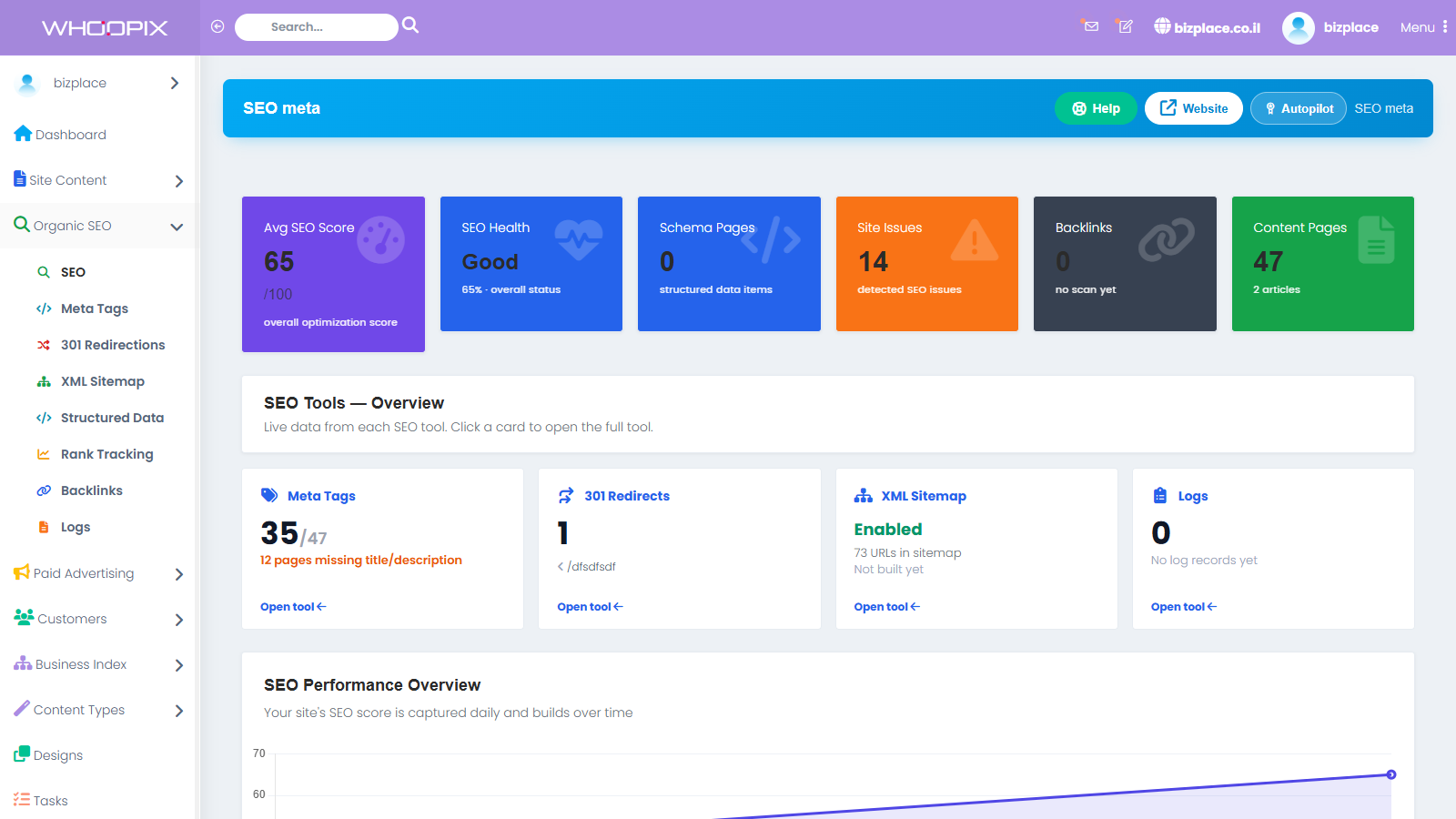Click the back arrow circle icon beside search
Viewport: 1456px width, 819px height.
point(217,26)
